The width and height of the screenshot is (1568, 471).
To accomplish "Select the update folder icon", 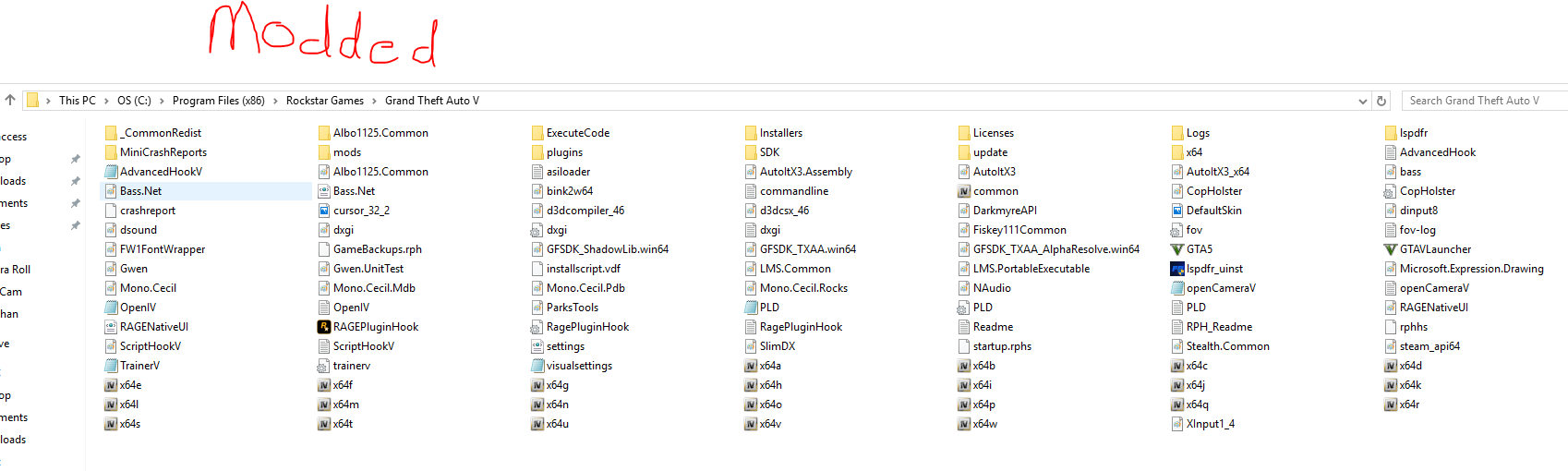I will pos(964,152).
